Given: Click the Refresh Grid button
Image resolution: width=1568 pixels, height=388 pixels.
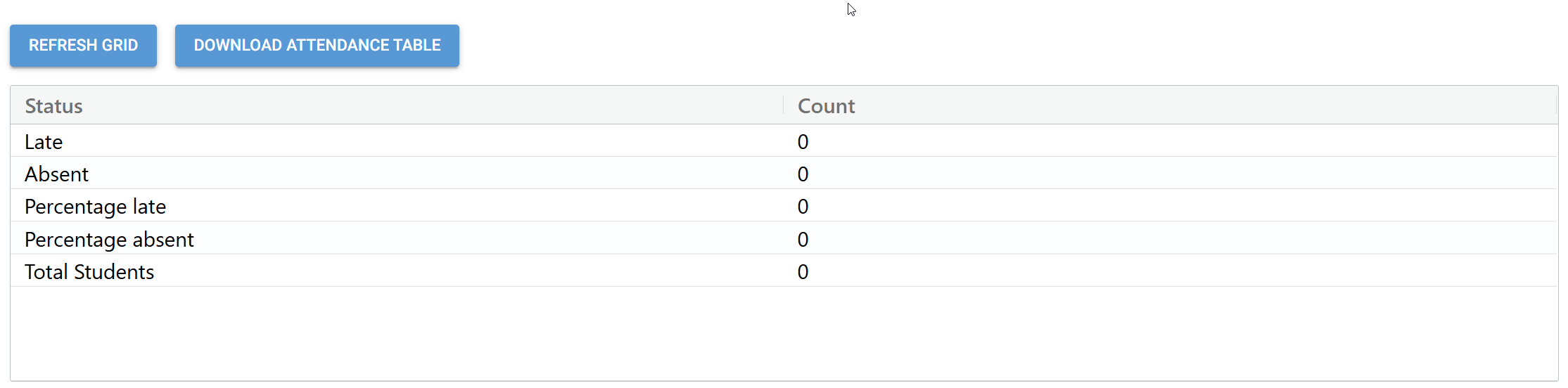Looking at the screenshot, I should point(83,46).
